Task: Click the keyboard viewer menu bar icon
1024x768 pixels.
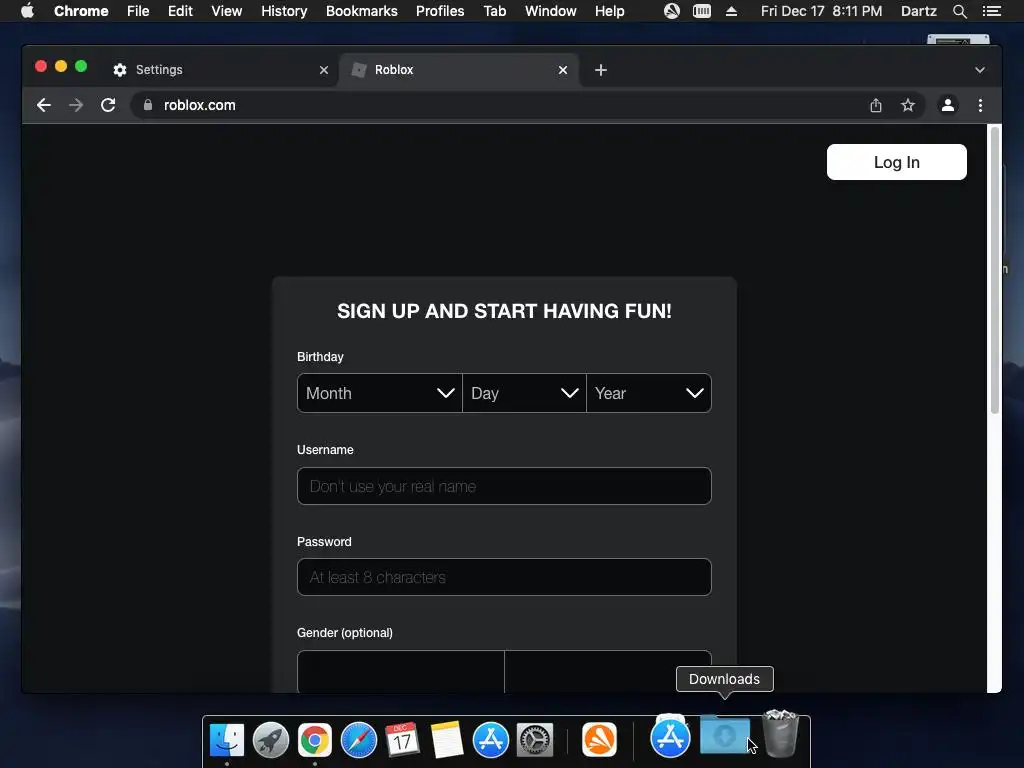Action: point(702,11)
